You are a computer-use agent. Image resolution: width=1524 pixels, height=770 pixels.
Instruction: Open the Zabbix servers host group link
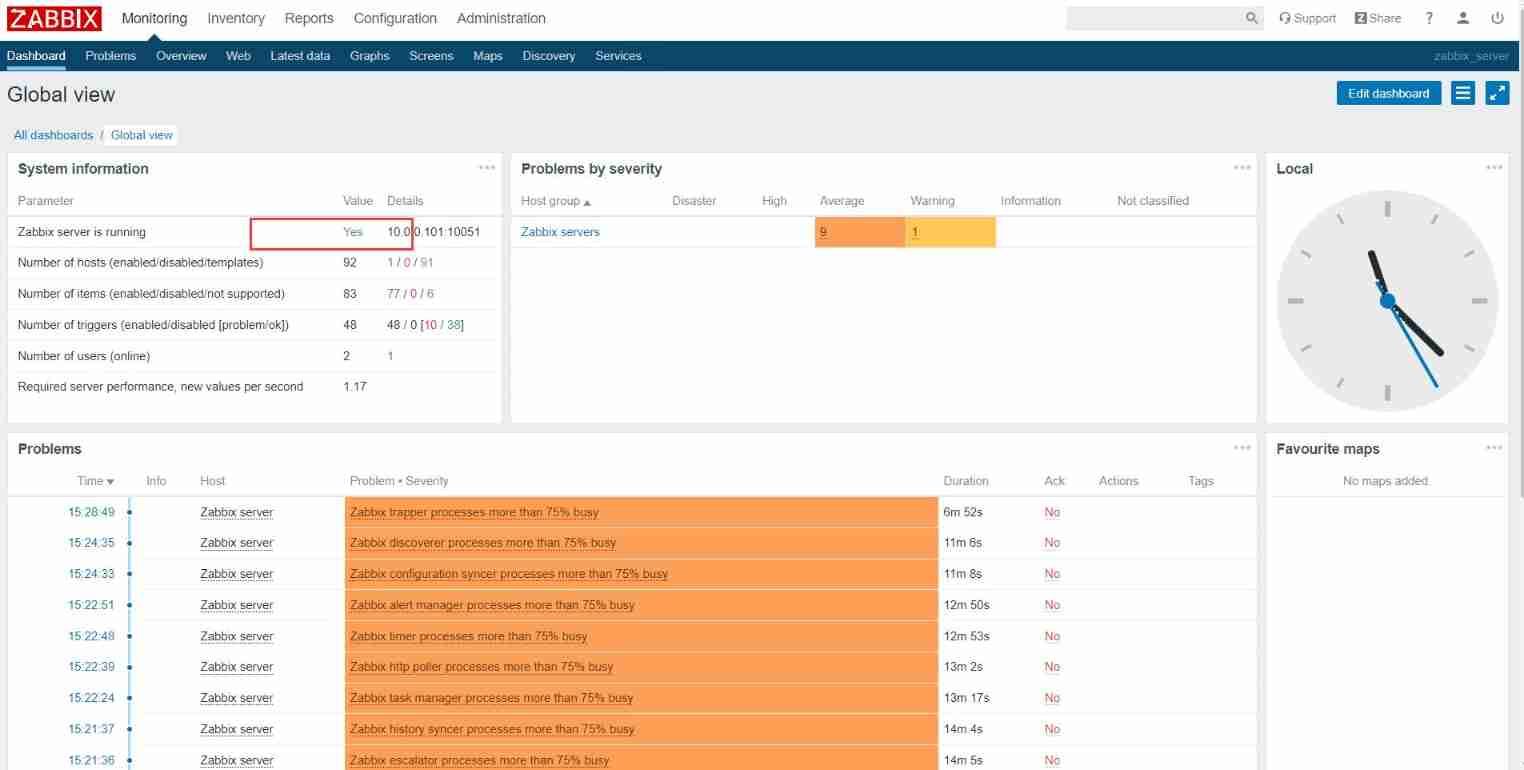560,232
